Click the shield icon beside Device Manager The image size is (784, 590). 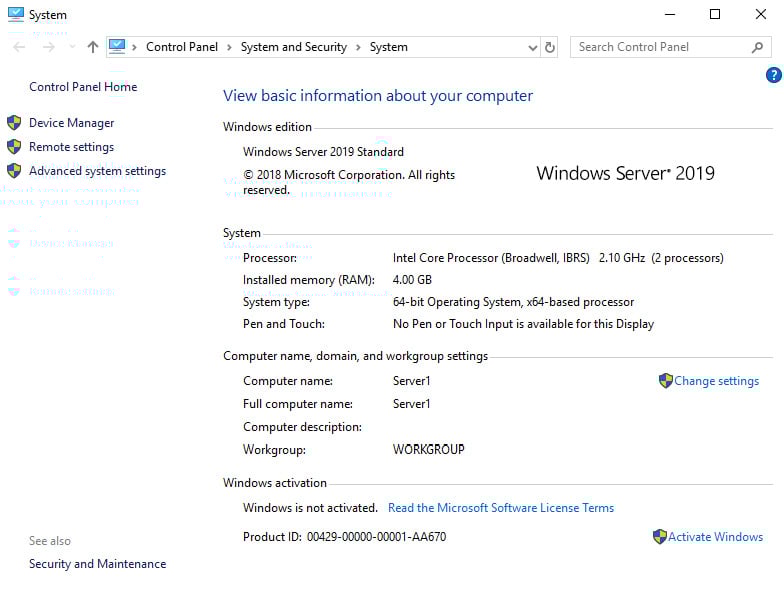(14, 122)
